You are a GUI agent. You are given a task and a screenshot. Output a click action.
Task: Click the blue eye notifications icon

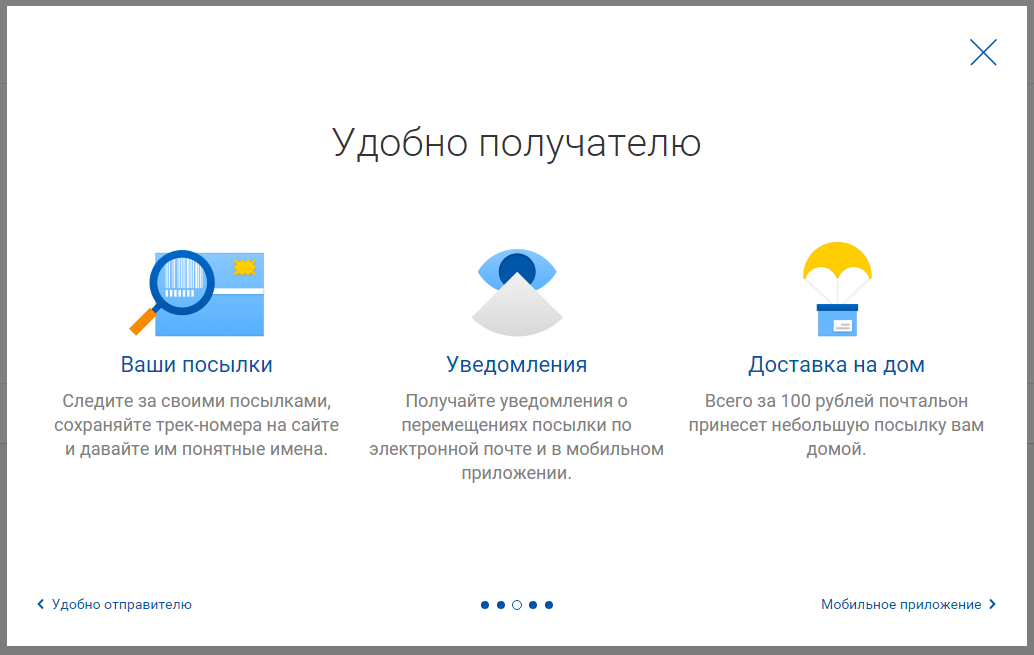pyautogui.click(x=516, y=289)
